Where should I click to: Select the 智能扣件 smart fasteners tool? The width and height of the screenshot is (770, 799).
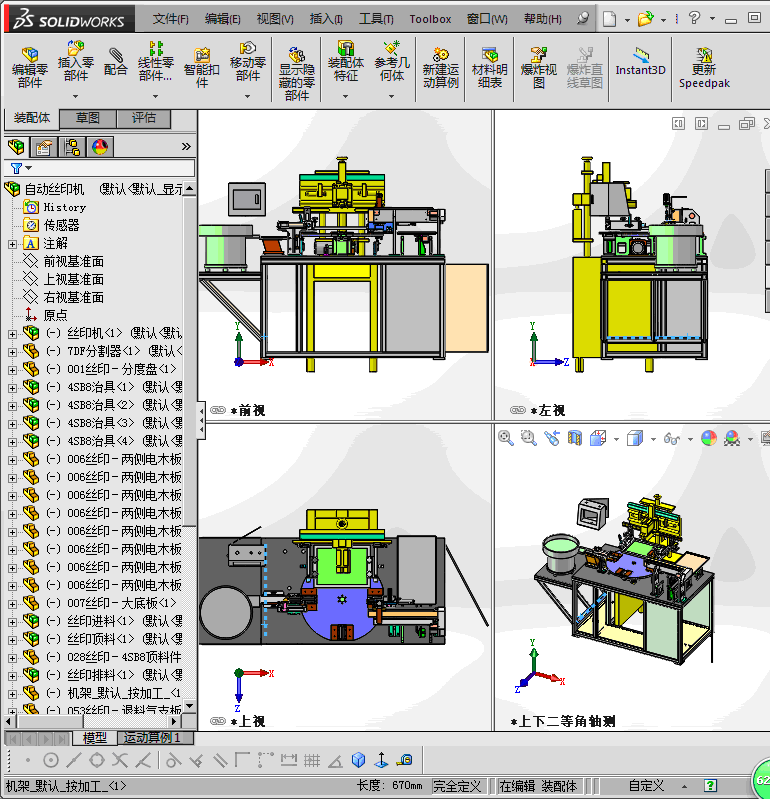tap(202, 68)
